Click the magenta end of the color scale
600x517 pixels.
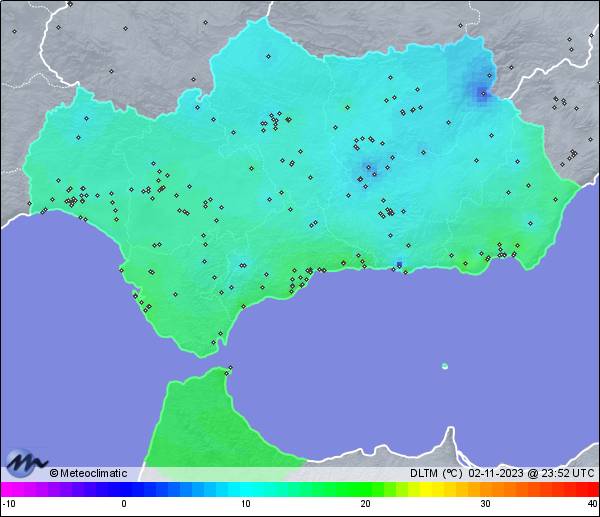coord(8,489)
